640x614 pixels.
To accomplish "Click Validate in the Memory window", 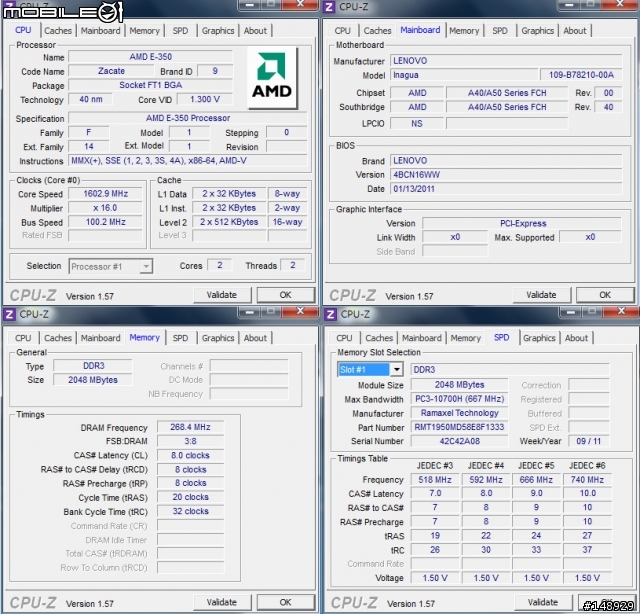I will coord(222,602).
